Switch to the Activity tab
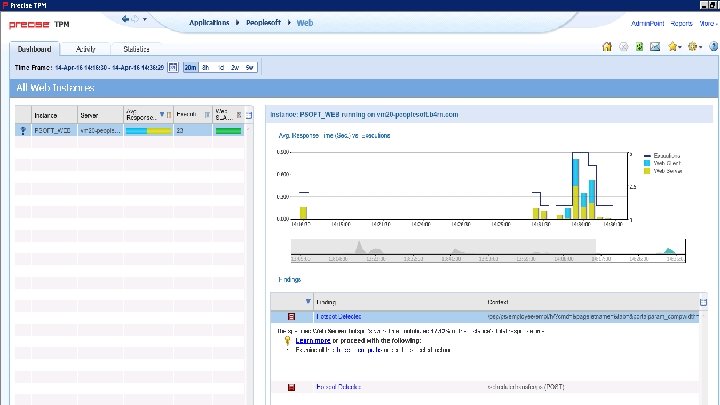720x405 pixels. (85, 49)
